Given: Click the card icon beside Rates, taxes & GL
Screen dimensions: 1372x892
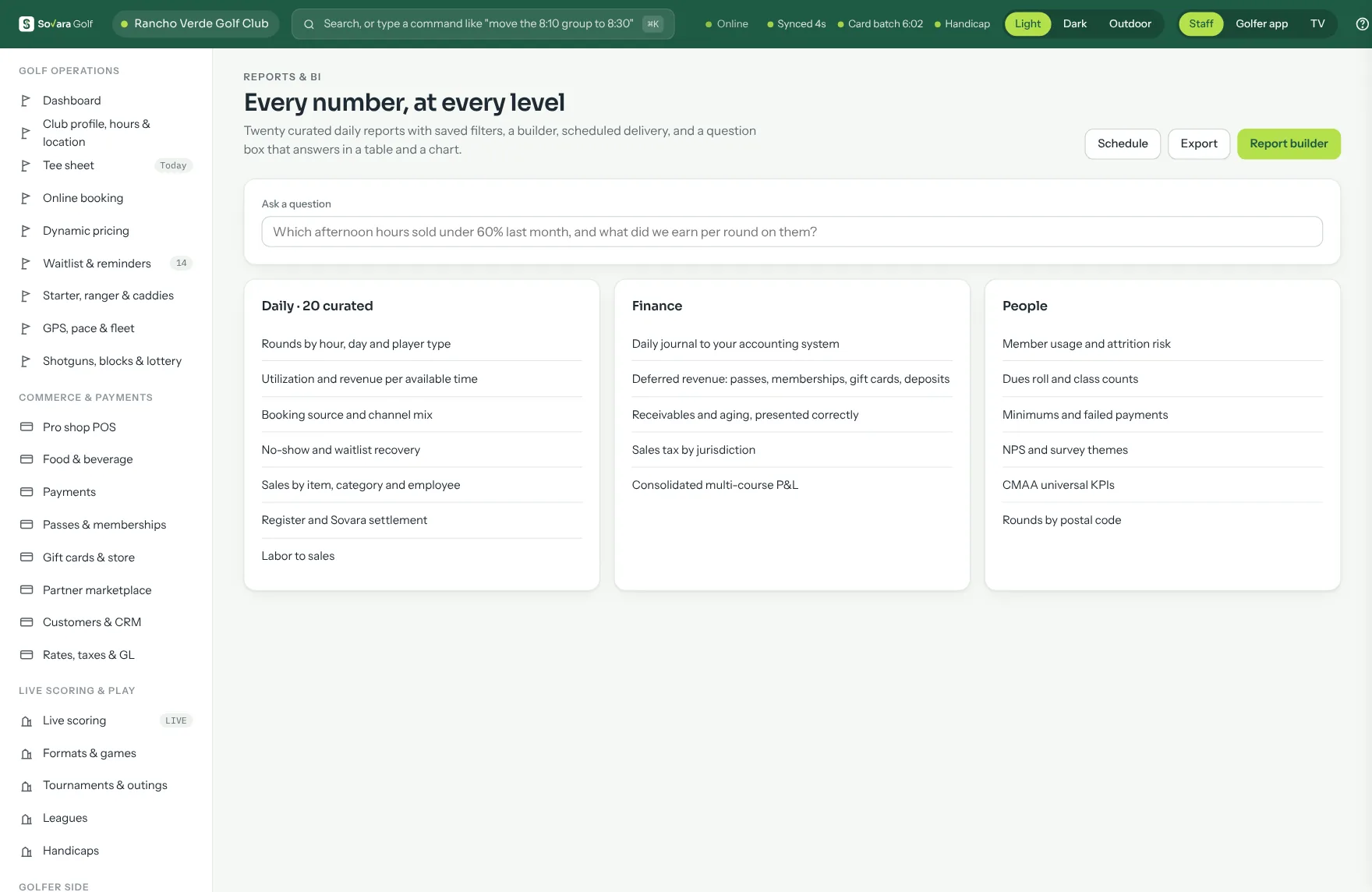Looking at the screenshot, I should (27, 655).
